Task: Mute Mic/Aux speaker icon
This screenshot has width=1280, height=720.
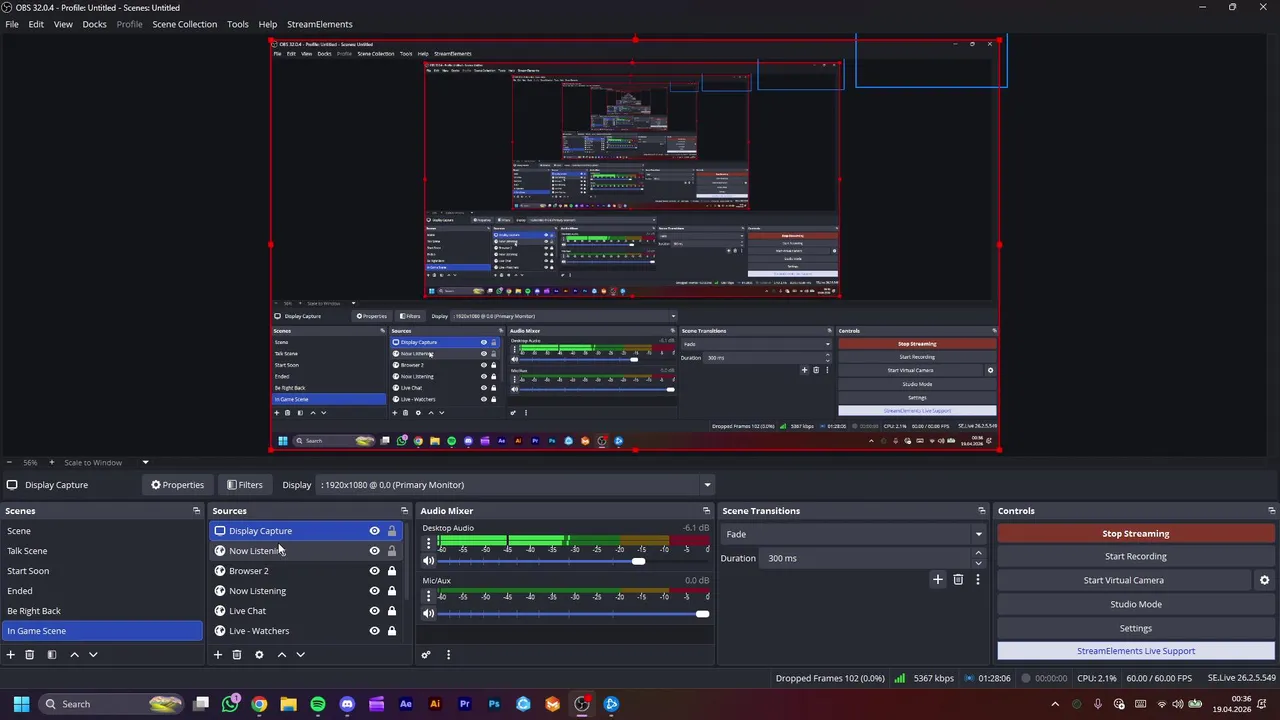Action: (429, 614)
